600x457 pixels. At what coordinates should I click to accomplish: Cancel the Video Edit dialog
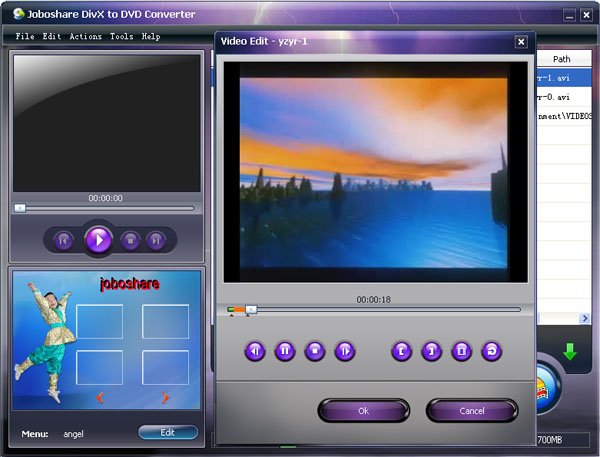(x=472, y=411)
